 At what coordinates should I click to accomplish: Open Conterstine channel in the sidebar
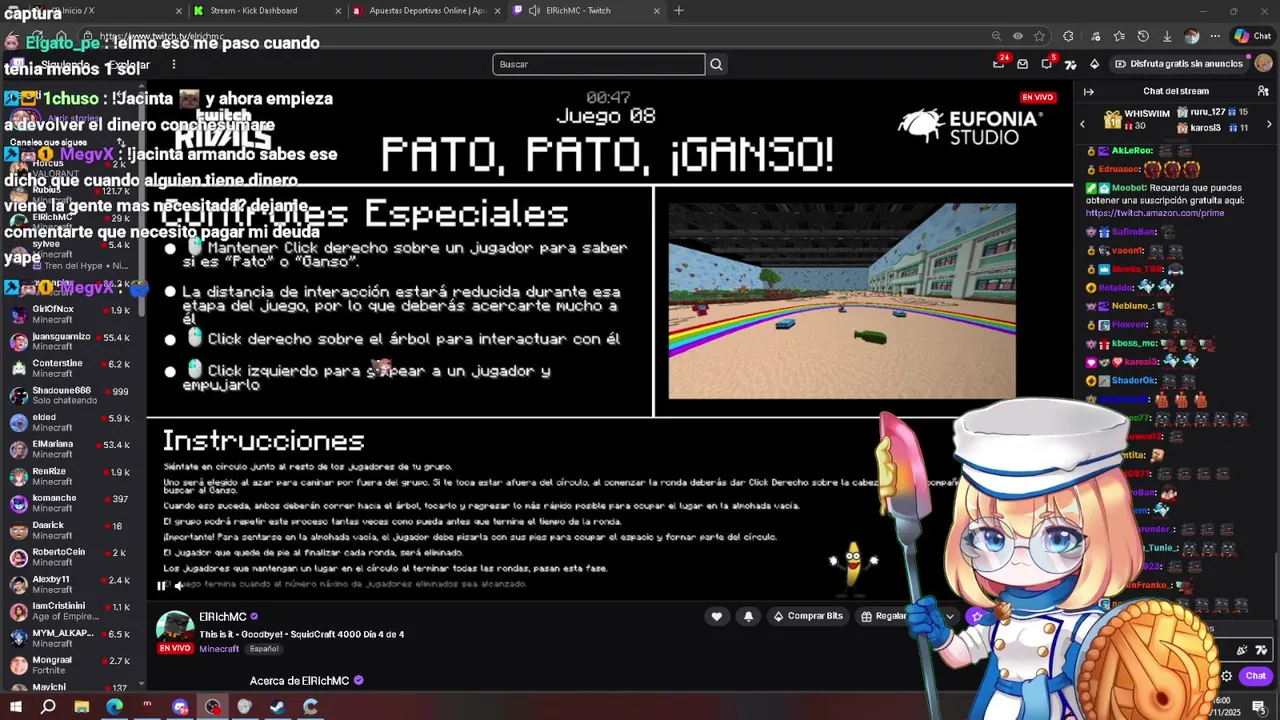click(x=72, y=368)
